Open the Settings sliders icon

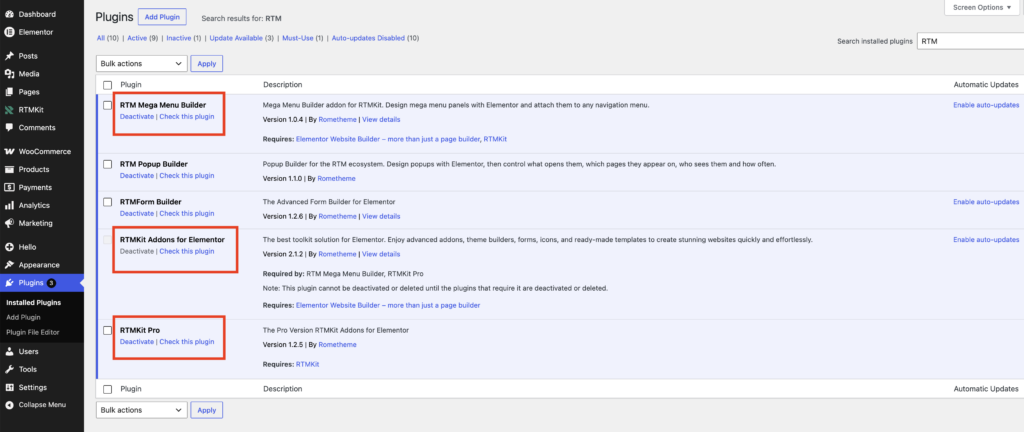pyautogui.click(x=9, y=387)
